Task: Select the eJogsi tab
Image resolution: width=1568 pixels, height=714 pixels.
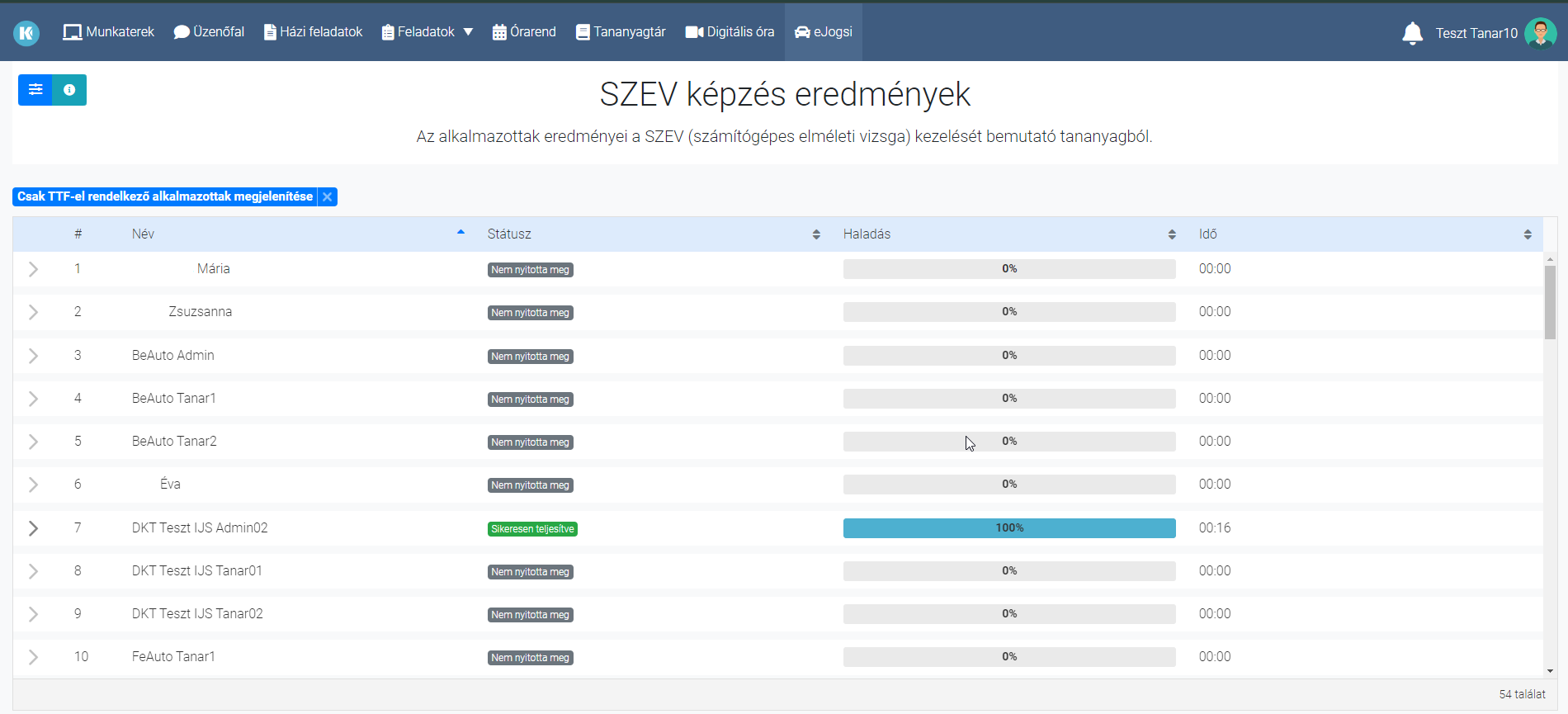Action: pyautogui.click(x=824, y=31)
